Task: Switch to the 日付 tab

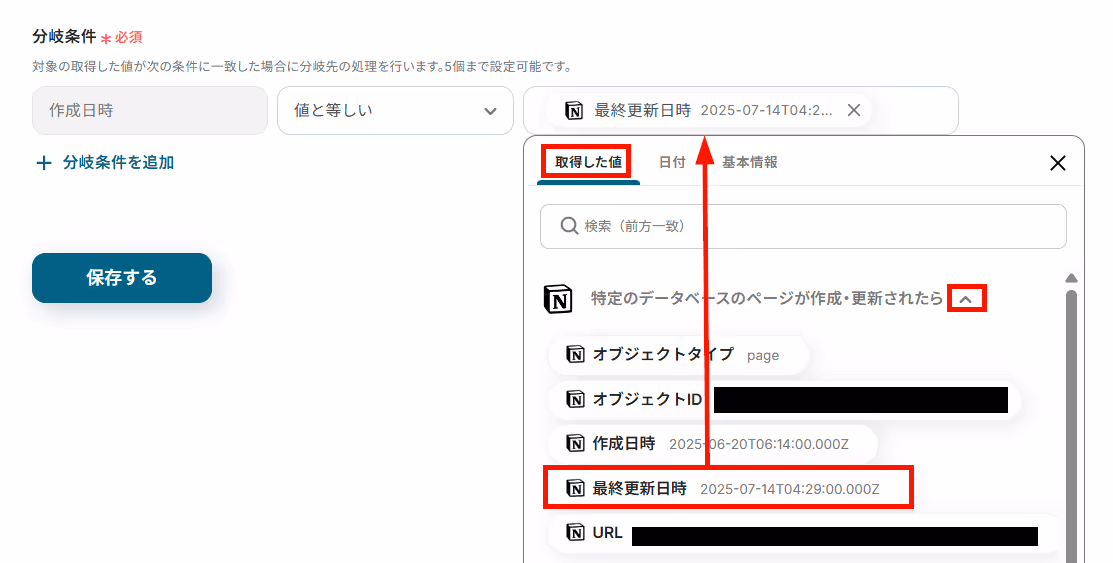Action: pos(672,163)
